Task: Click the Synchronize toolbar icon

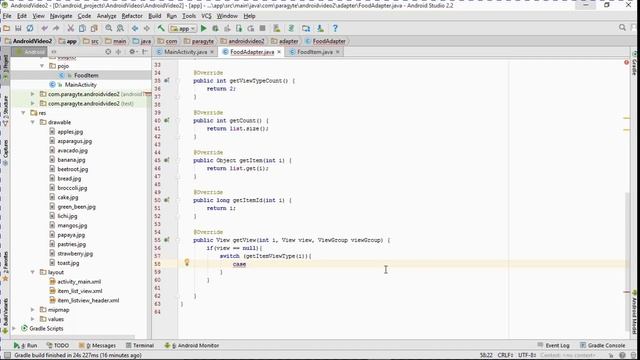Action: point(30,28)
